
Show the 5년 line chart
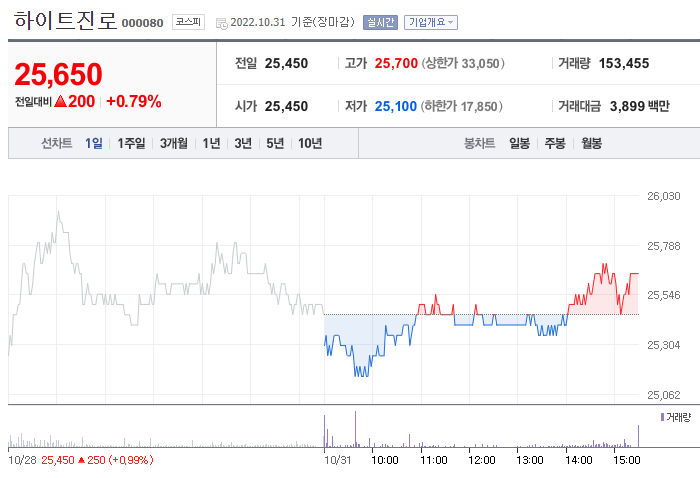[x=275, y=143]
